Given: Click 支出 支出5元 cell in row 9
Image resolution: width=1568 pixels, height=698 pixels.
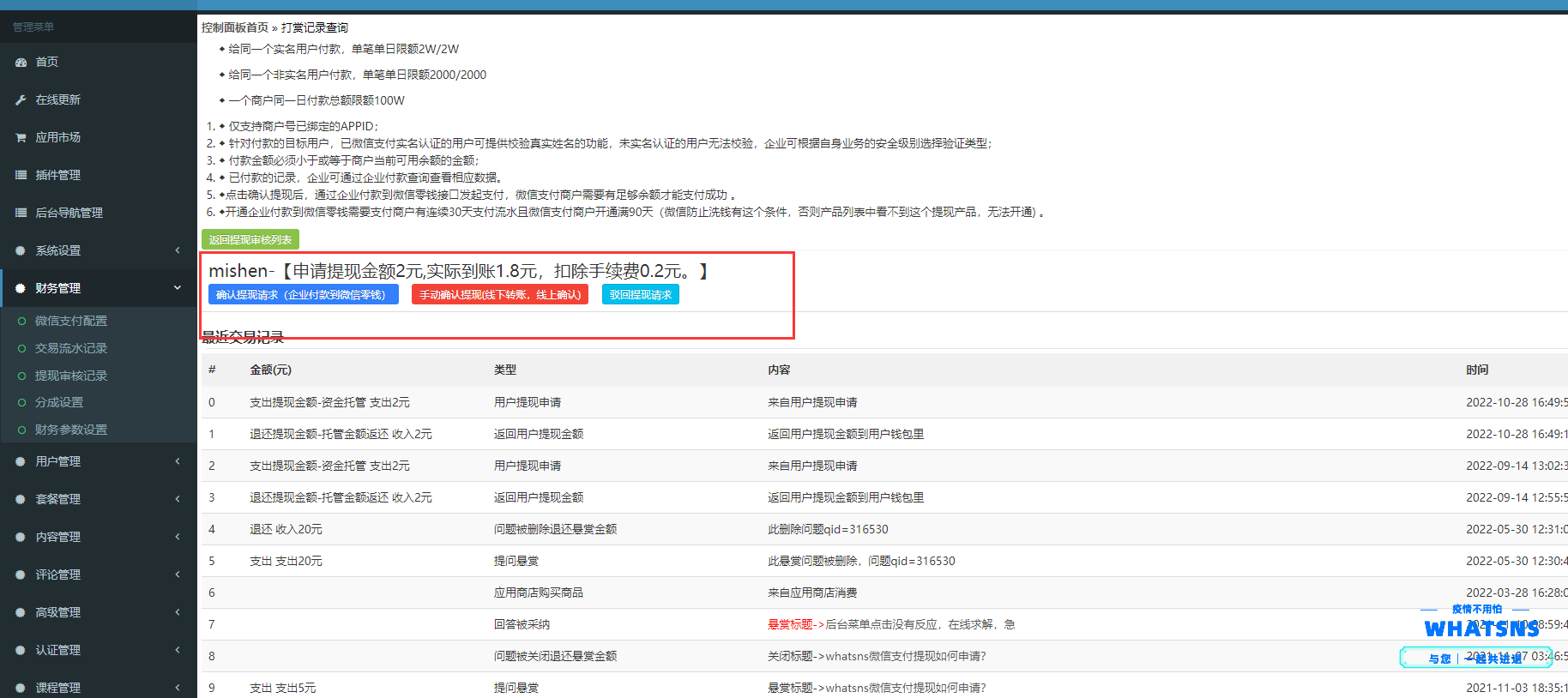Looking at the screenshot, I should pyautogui.click(x=282, y=688).
